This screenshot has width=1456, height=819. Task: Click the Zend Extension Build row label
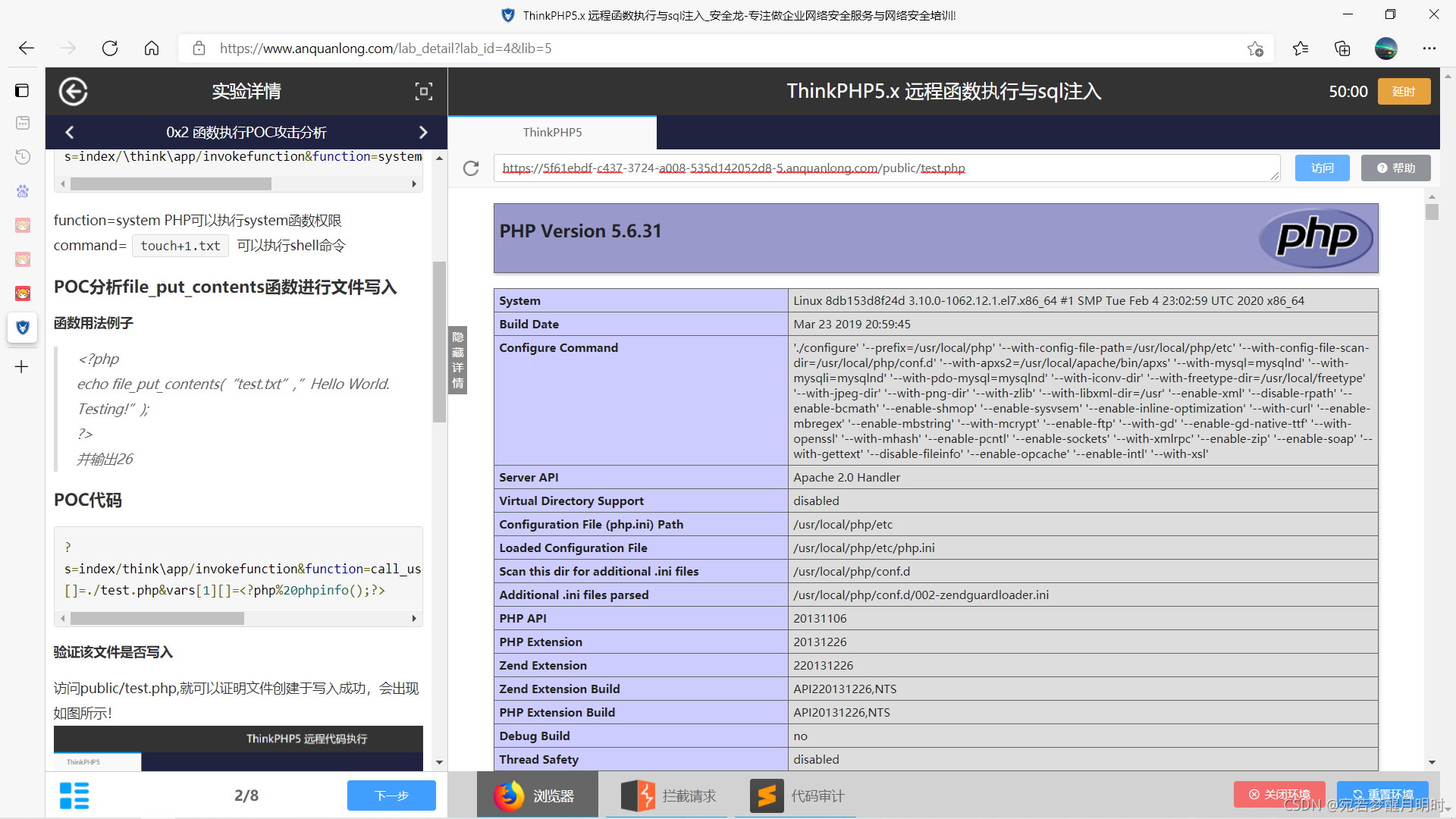click(x=560, y=689)
